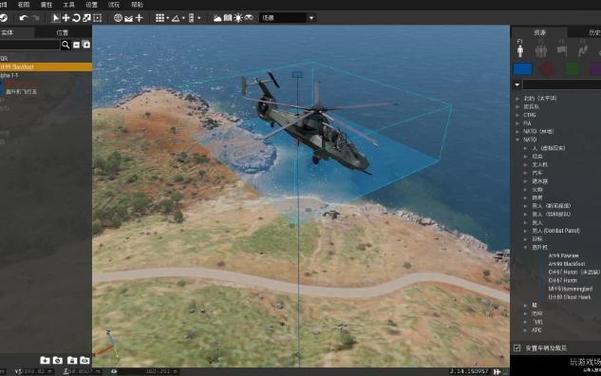Activate the translation move widget tool
The image size is (601, 376).
66,18
